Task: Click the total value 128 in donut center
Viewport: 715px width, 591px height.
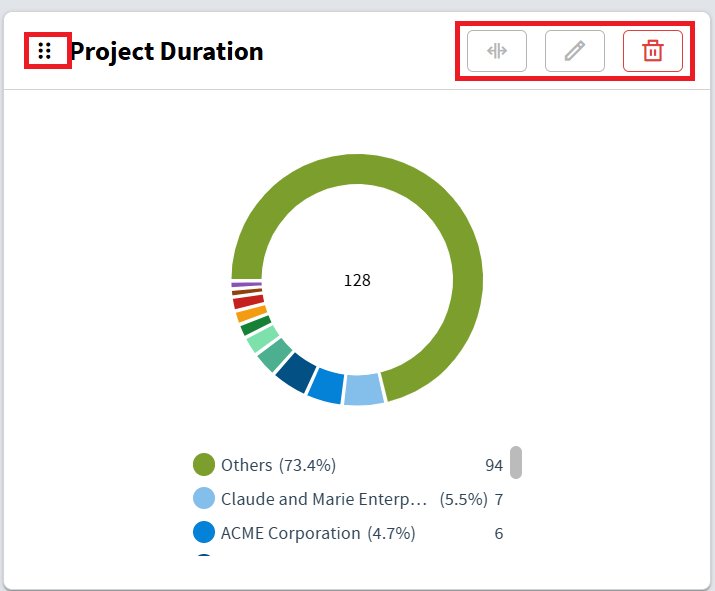Action: 357,281
